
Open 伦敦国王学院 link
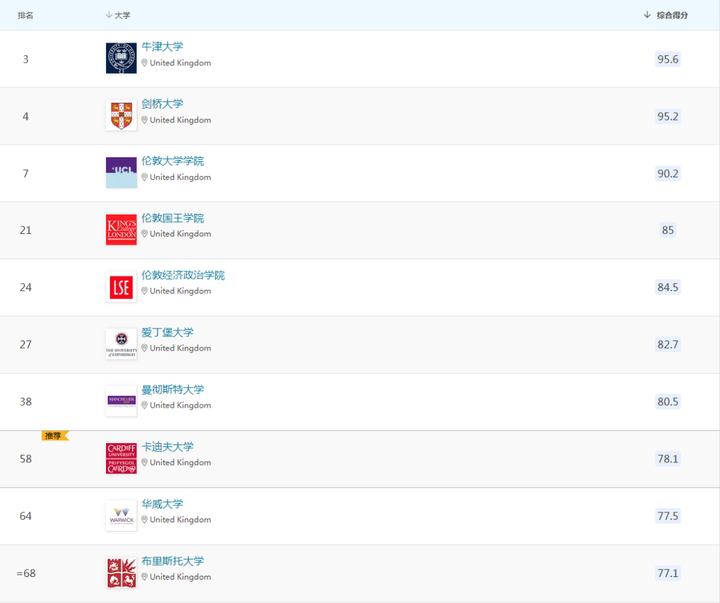pos(173,218)
